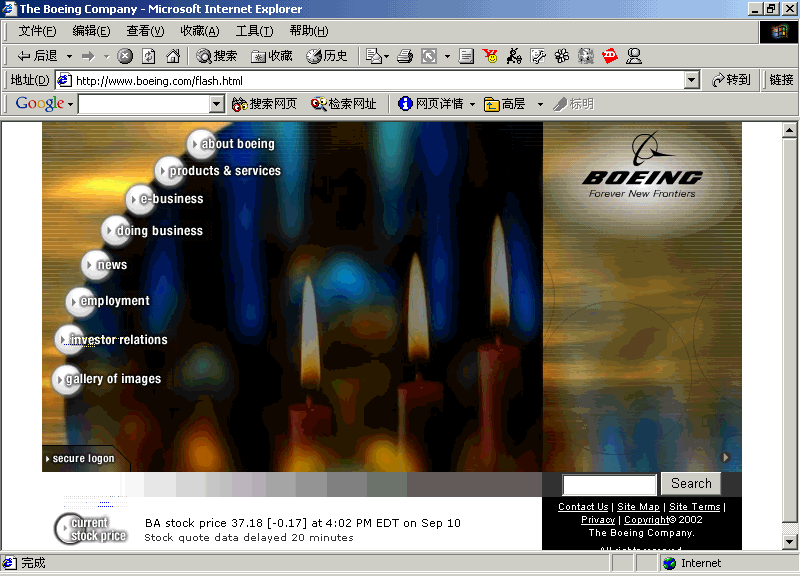Click the 'current stock price' button

pos(91,529)
